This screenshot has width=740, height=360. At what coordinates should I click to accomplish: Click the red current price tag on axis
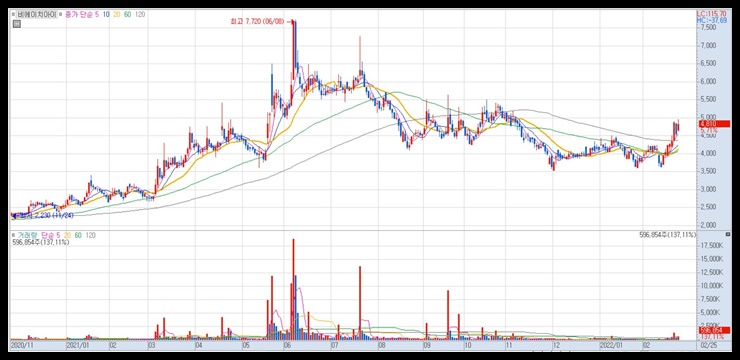click(x=714, y=124)
